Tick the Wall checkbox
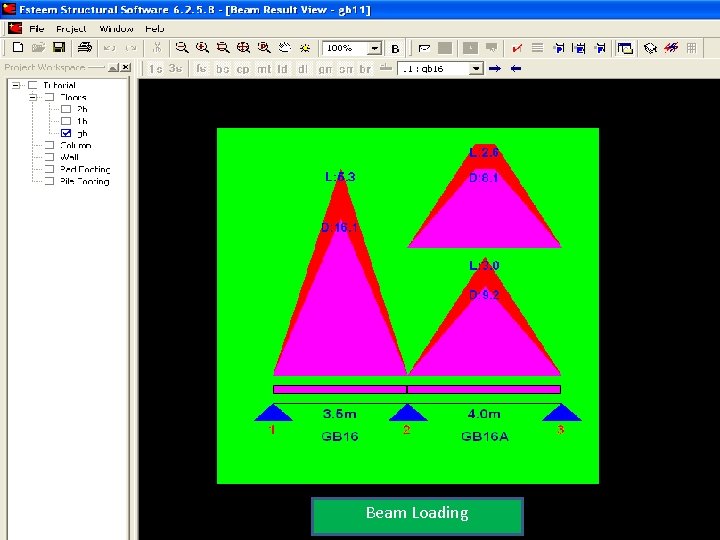 point(49,157)
